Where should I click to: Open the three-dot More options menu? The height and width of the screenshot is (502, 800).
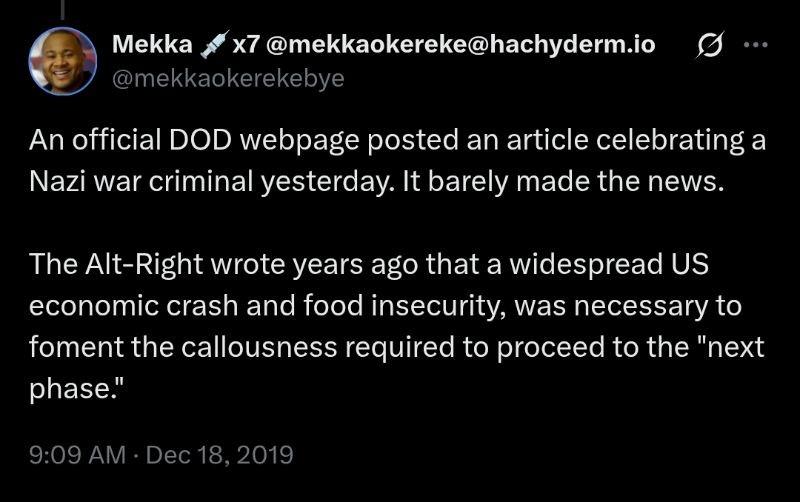click(x=757, y=46)
